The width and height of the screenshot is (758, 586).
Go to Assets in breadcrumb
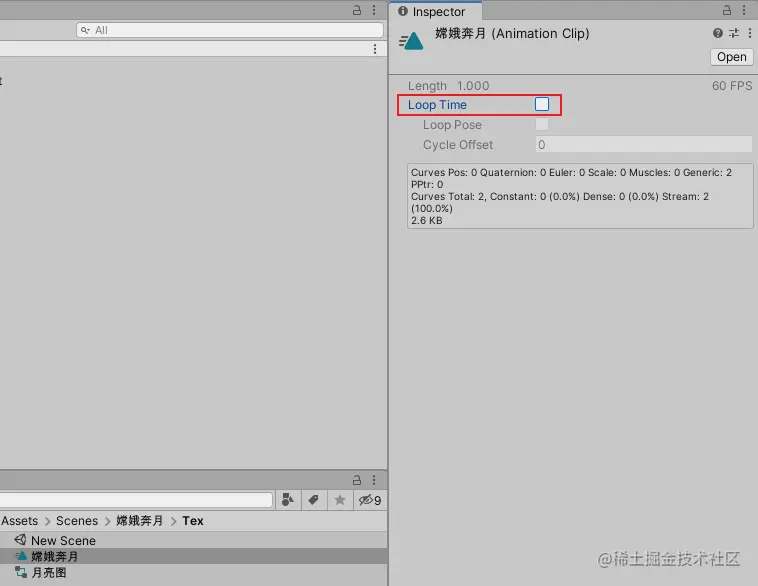pyautogui.click(x=19, y=521)
